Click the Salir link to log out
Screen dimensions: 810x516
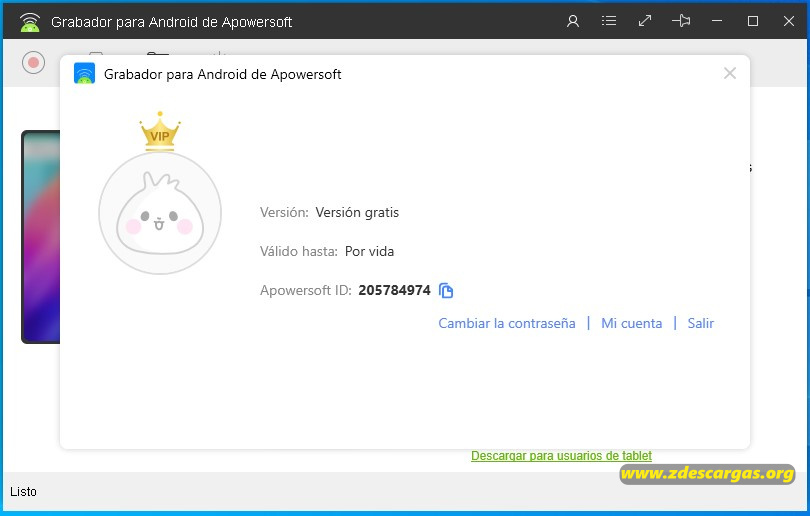coord(700,323)
